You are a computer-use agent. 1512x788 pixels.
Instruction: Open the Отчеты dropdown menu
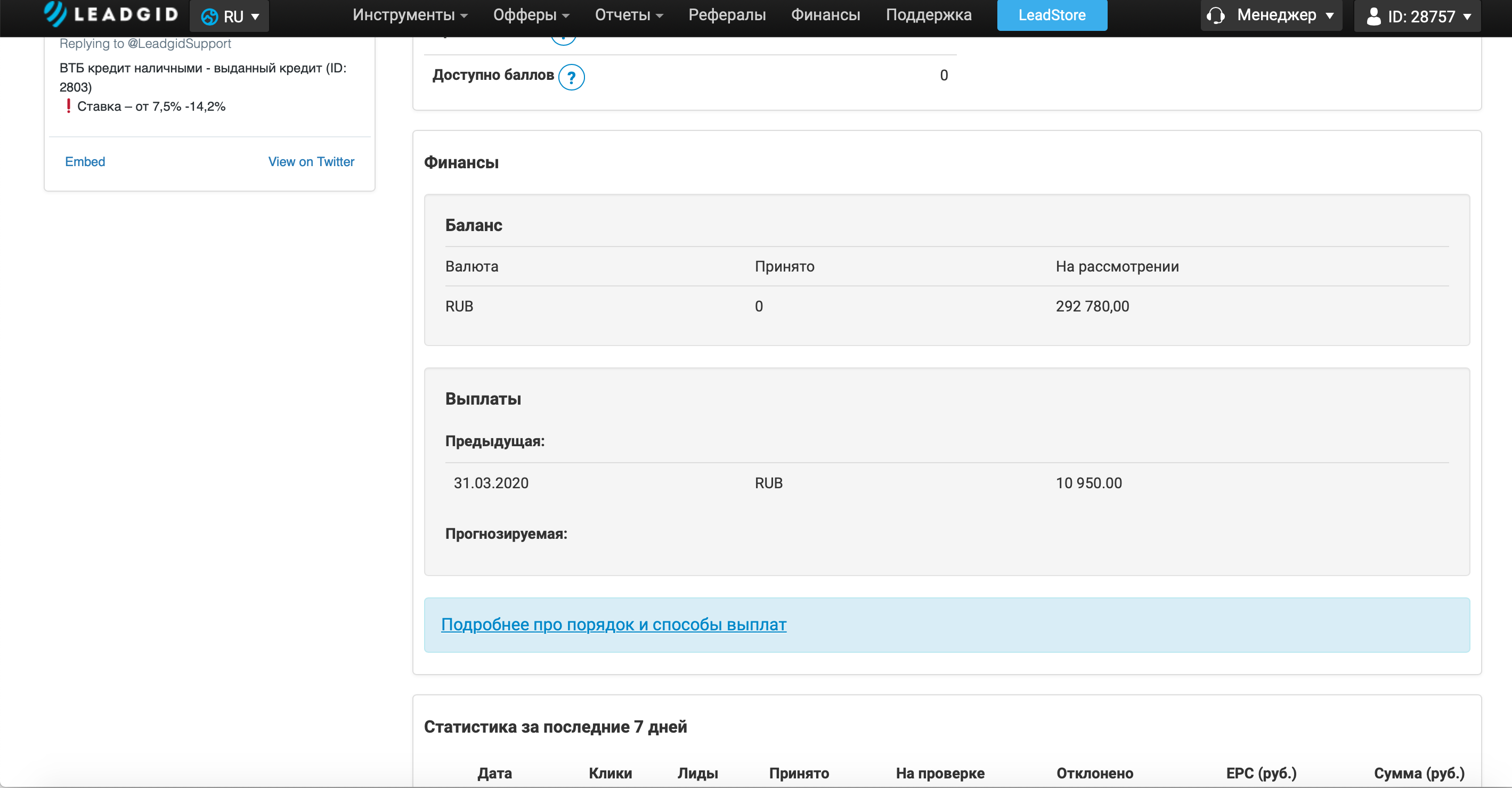pyautogui.click(x=628, y=15)
